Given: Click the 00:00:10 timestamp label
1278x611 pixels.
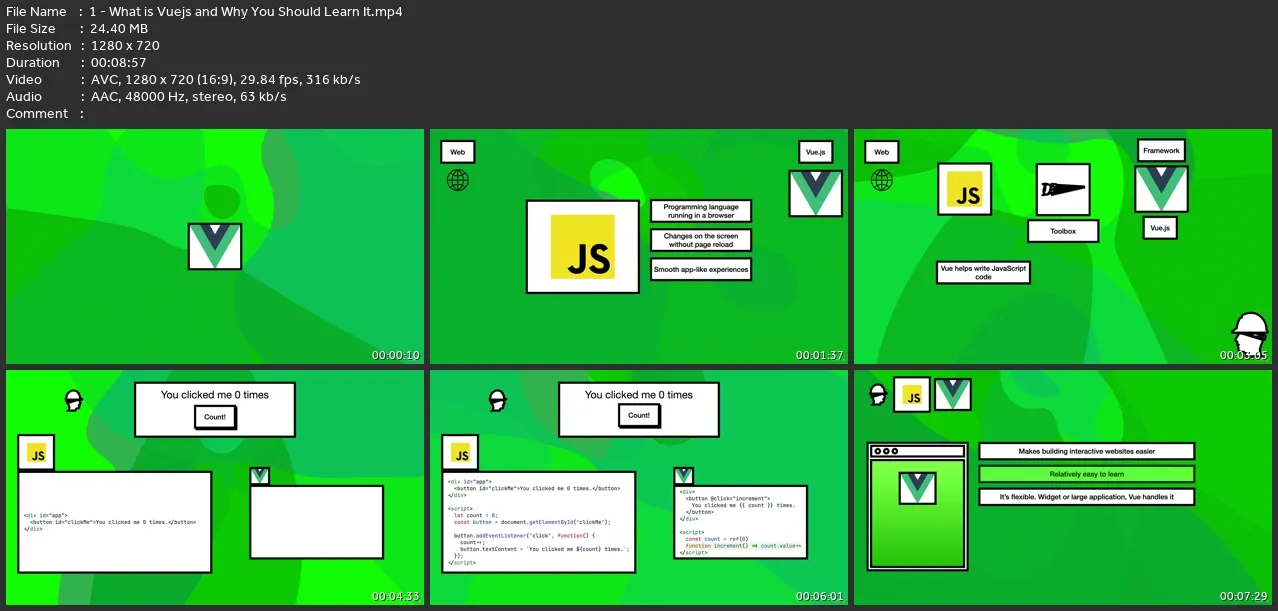Looking at the screenshot, I should coord(396,355).
